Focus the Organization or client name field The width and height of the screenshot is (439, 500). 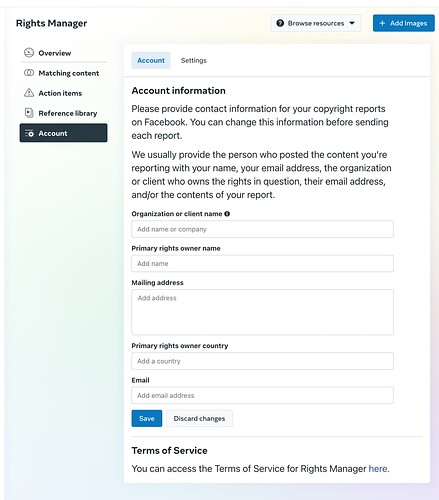262,229
